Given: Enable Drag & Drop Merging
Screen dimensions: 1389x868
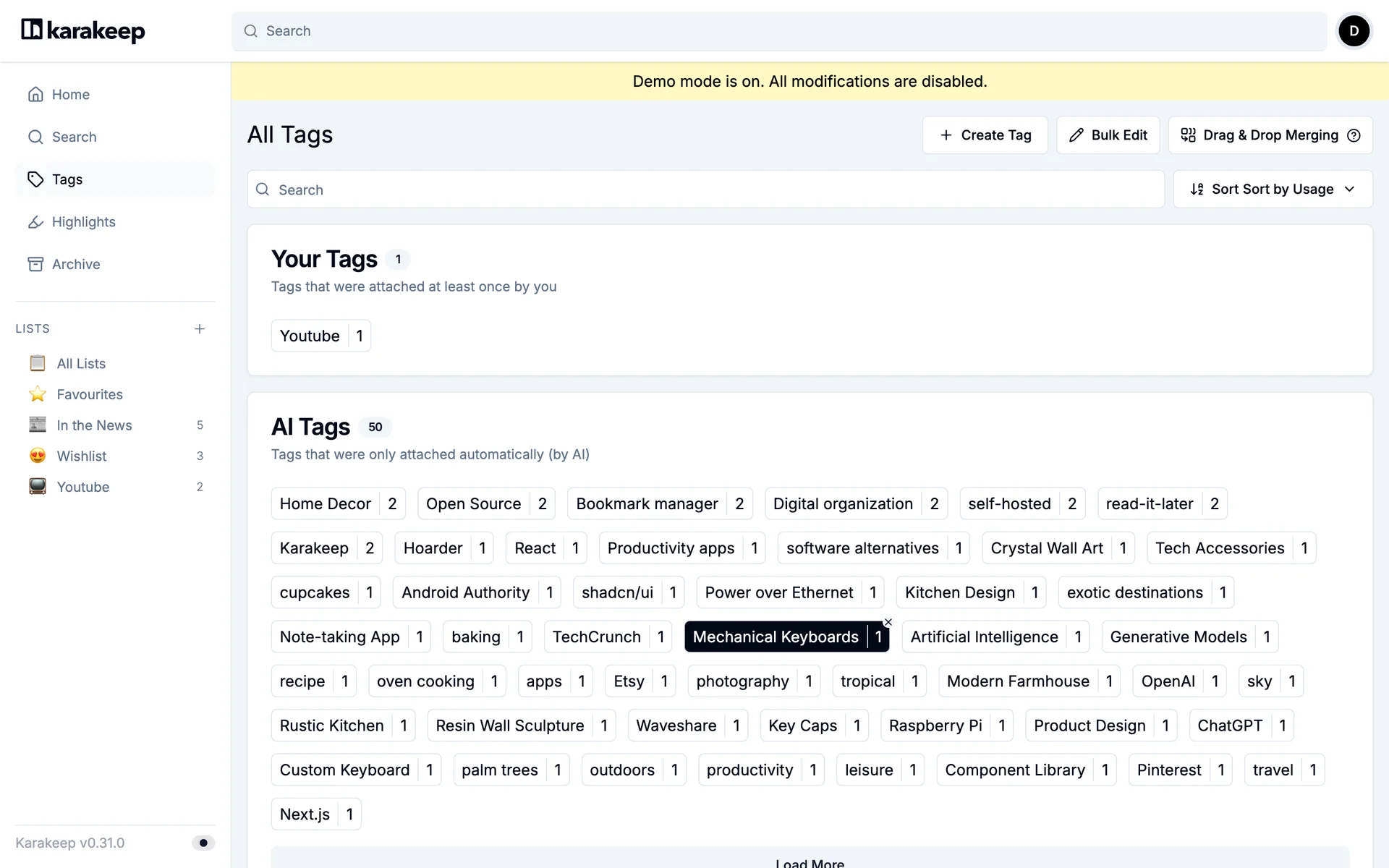Looking at the screenshot, I should 1270,135.
